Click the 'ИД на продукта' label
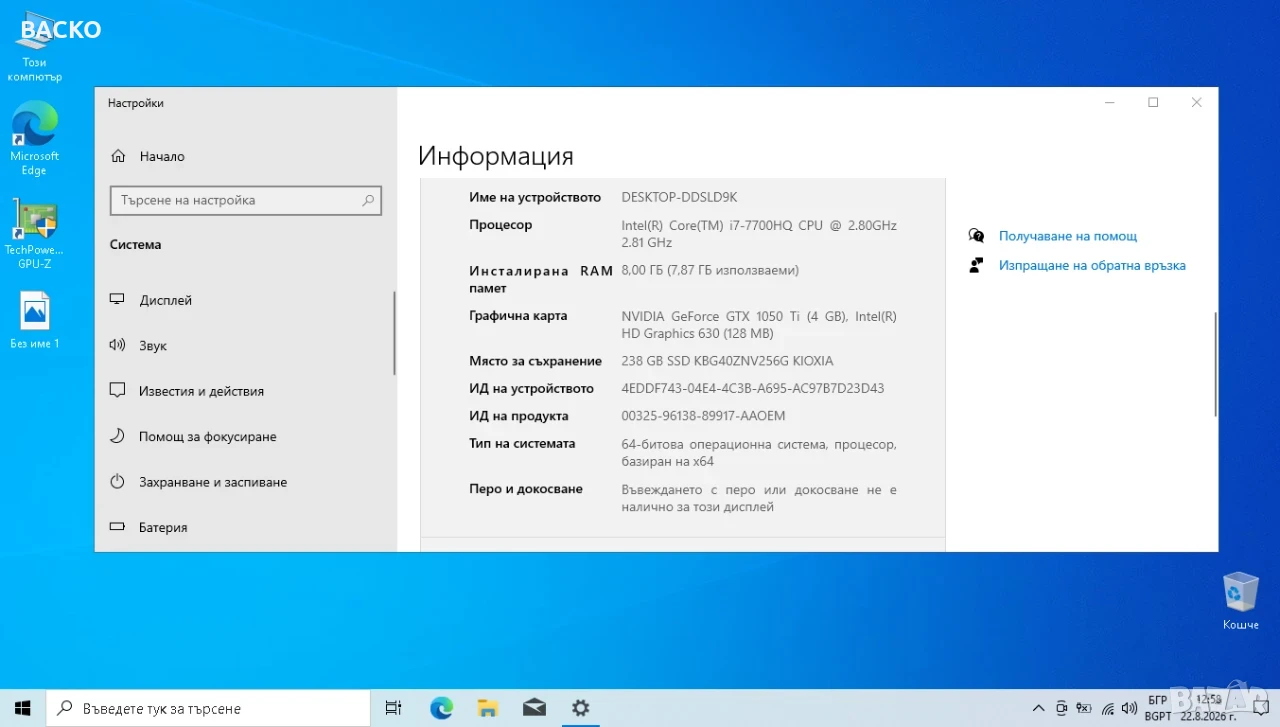 point(519,416)
